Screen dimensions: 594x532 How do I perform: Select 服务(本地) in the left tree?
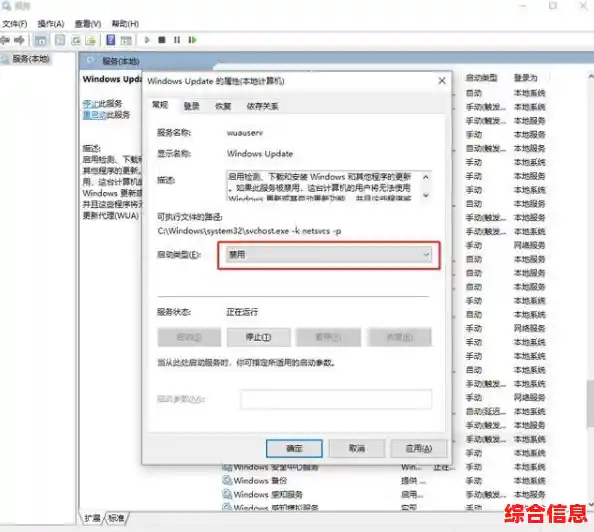coord(31,59)
